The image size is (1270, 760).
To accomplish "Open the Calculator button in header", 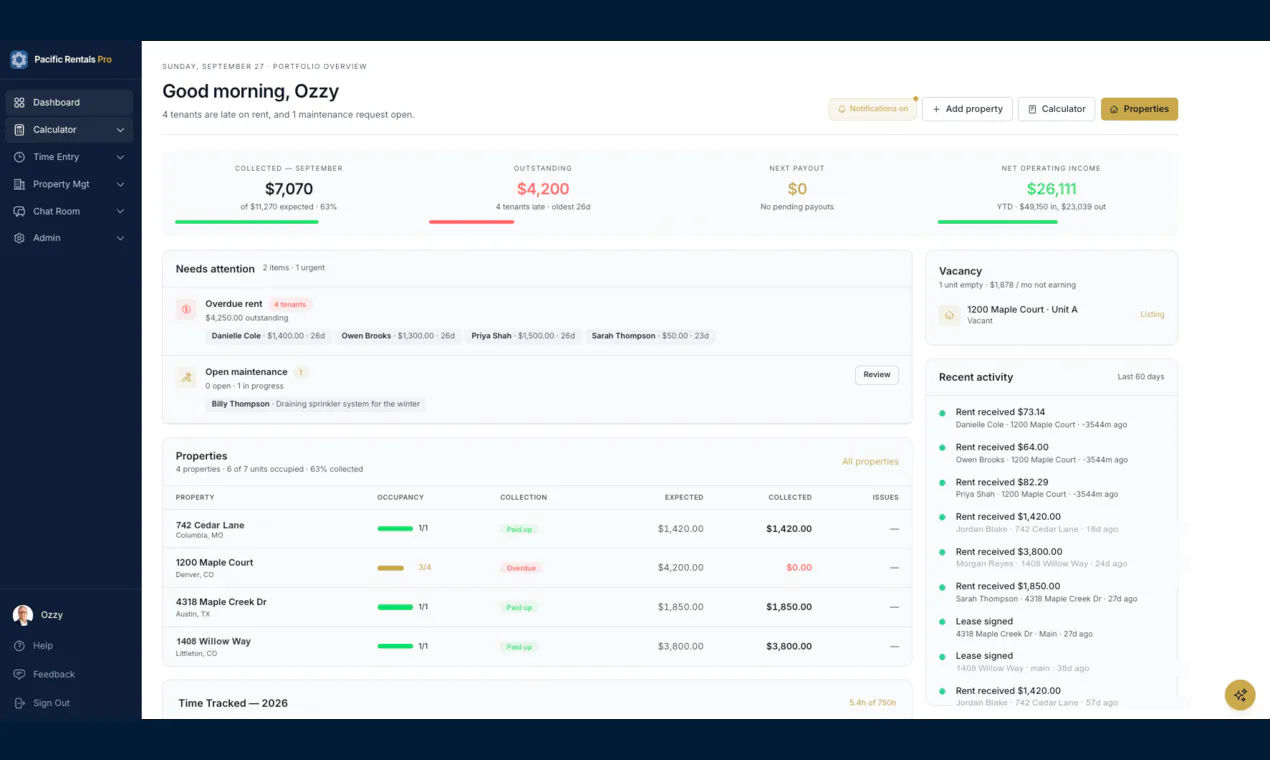I will coord(1057,109).
